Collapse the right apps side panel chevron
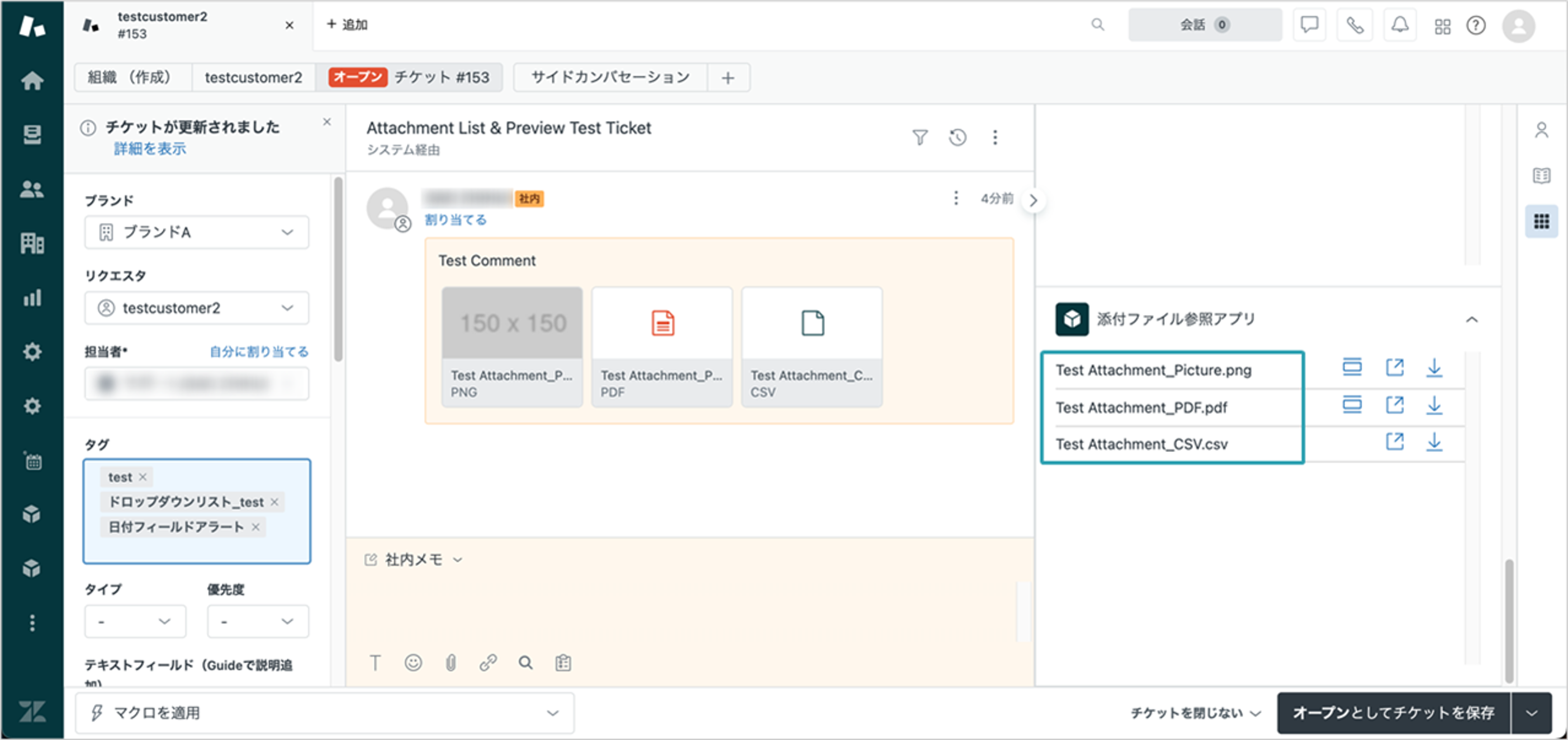The height and width of the screenshot is (740, 1568). [x=1033, y=200]
